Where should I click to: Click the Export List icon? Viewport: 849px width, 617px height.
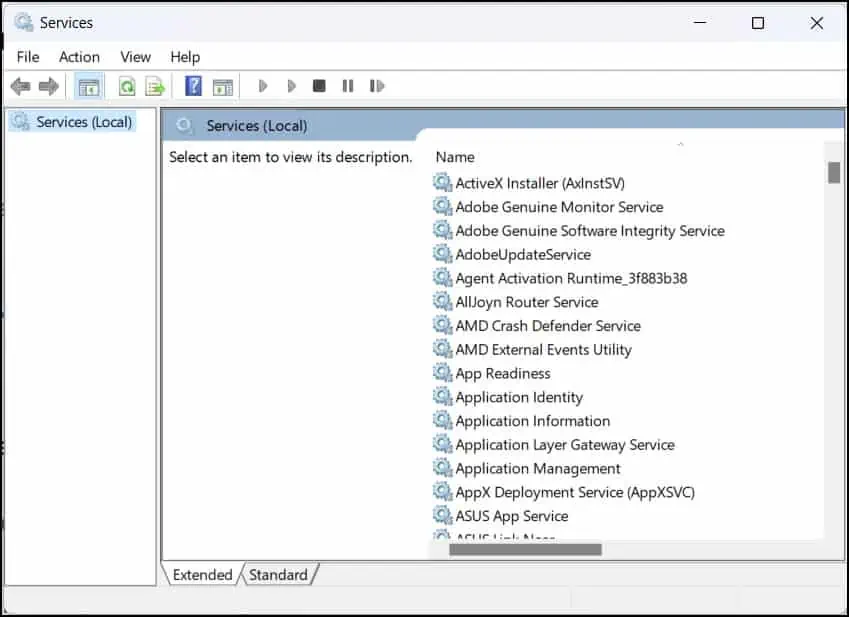point(156,86)
